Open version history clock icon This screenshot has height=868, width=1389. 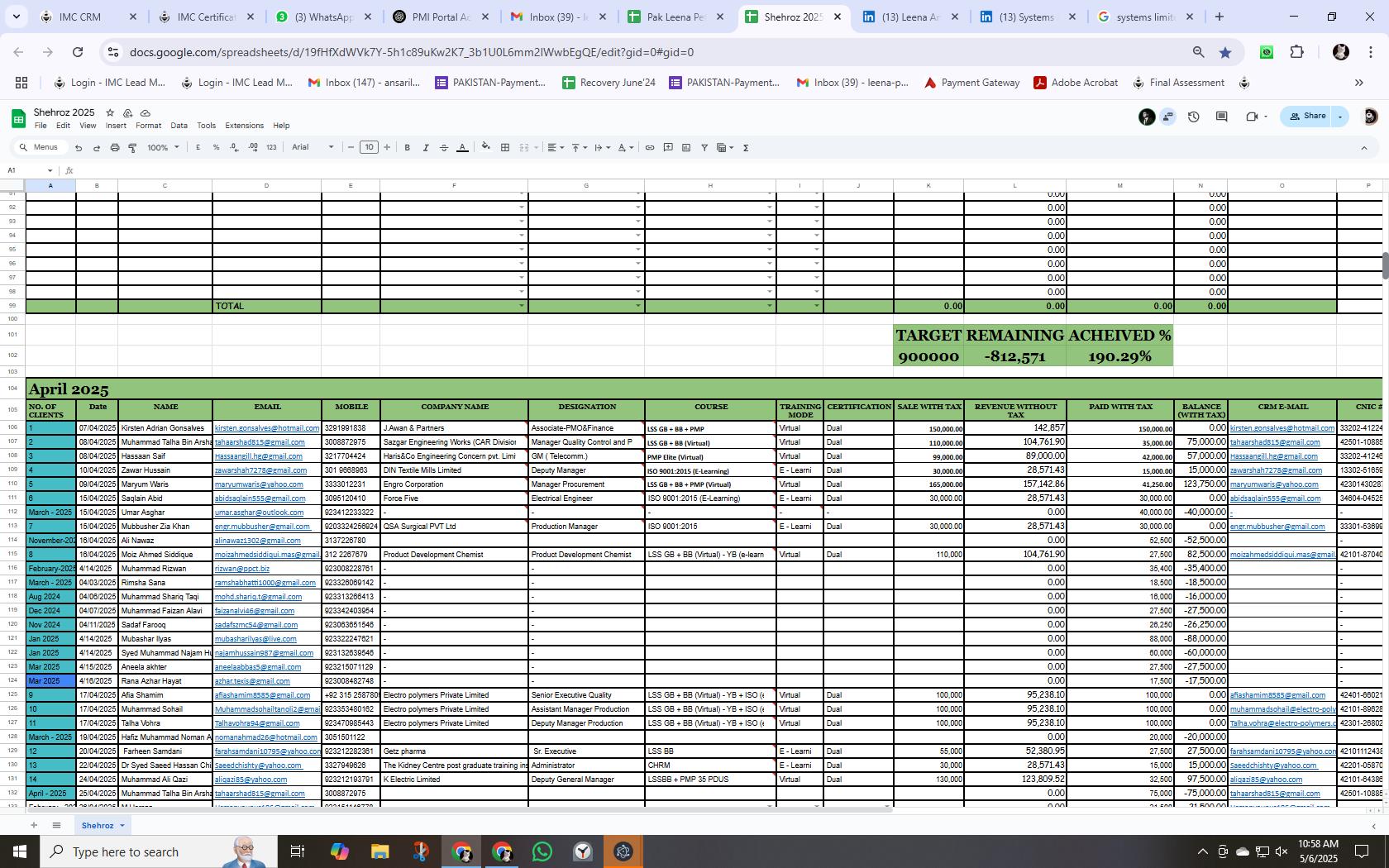(1193, 117)
